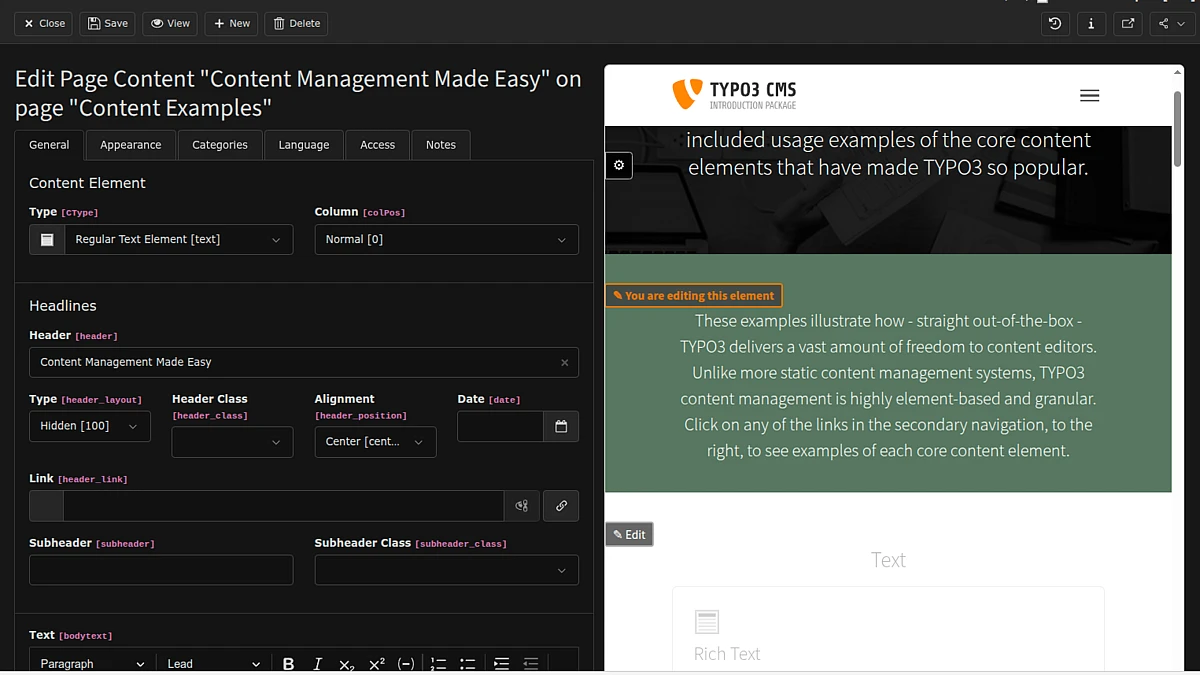Open the Column colPos dropdown
This screenshot has width=1200, height=675.
[446, 240]
